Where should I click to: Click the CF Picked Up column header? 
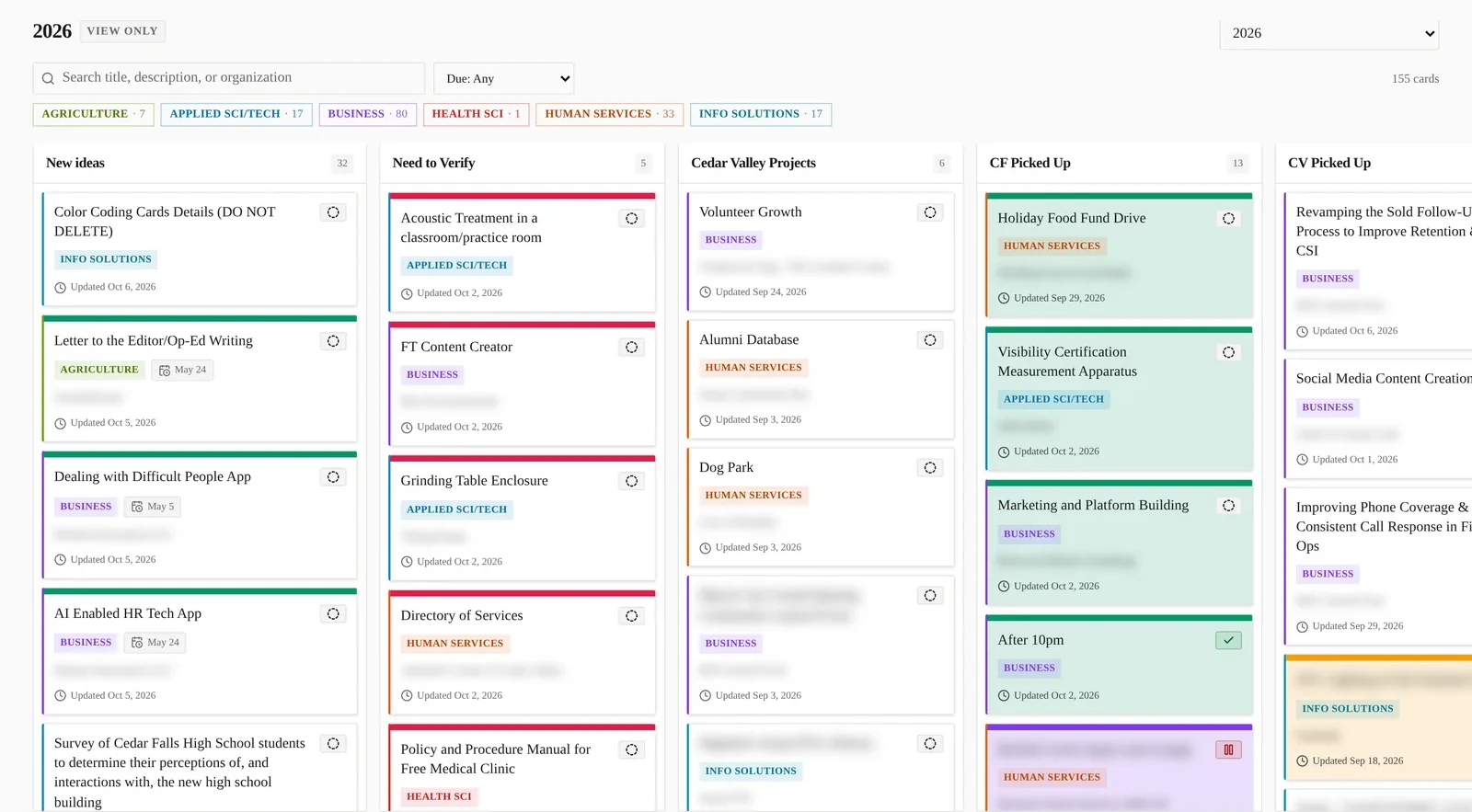(1030, 164)
